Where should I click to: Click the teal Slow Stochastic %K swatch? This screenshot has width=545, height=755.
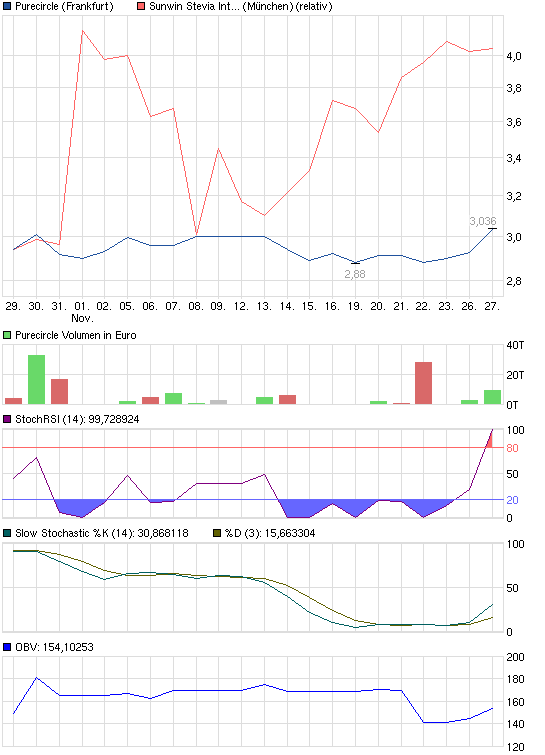[x=7, y=533]
